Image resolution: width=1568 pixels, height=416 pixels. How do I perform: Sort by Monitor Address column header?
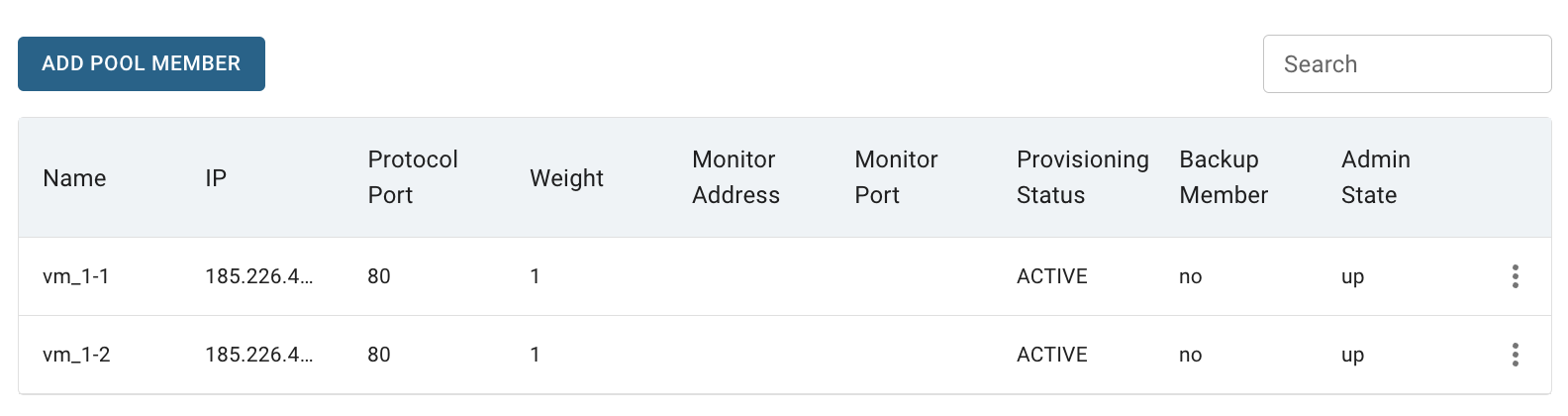[x=735, y=177]
